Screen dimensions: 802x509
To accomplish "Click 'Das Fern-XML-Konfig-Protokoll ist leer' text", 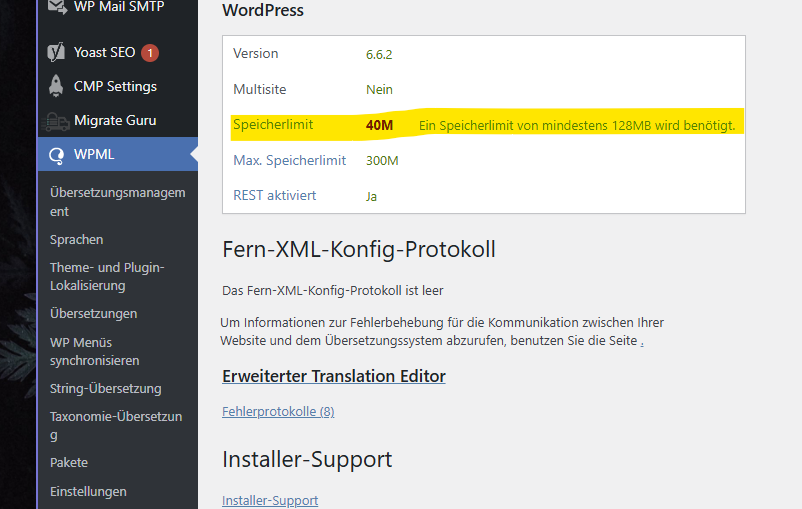I will (x=332, y=291).
